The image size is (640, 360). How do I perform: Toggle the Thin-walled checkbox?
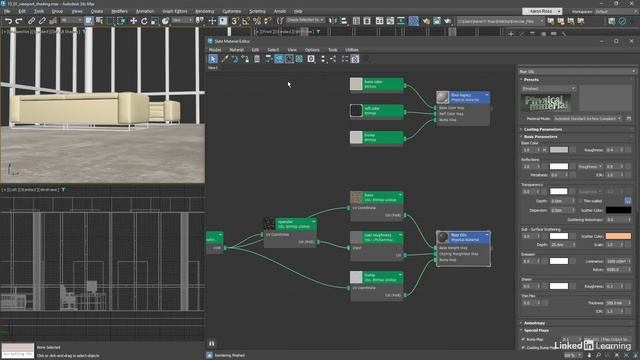[x=580, y=201]
